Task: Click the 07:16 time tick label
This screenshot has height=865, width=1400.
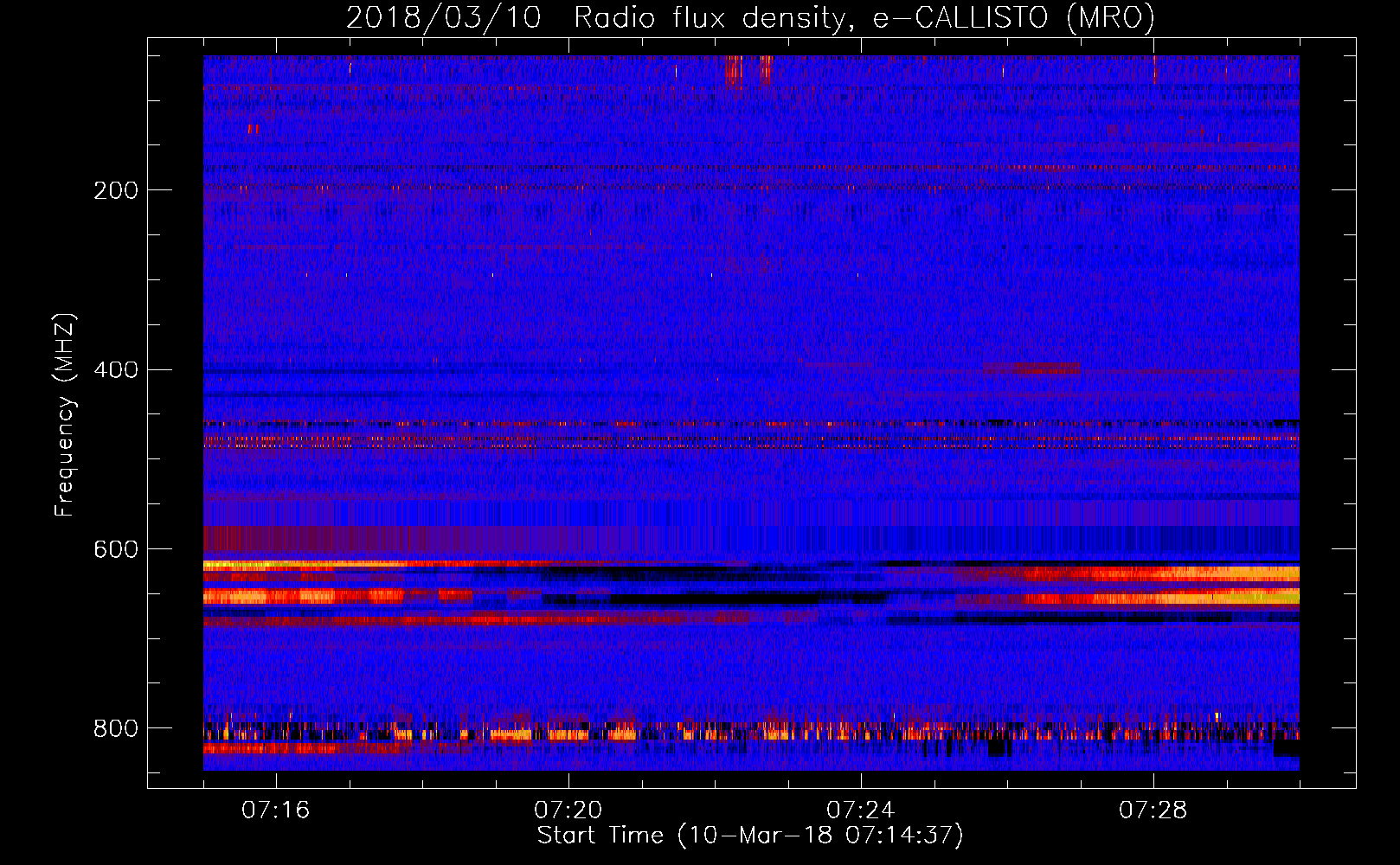Action: (x=276, y=811)
